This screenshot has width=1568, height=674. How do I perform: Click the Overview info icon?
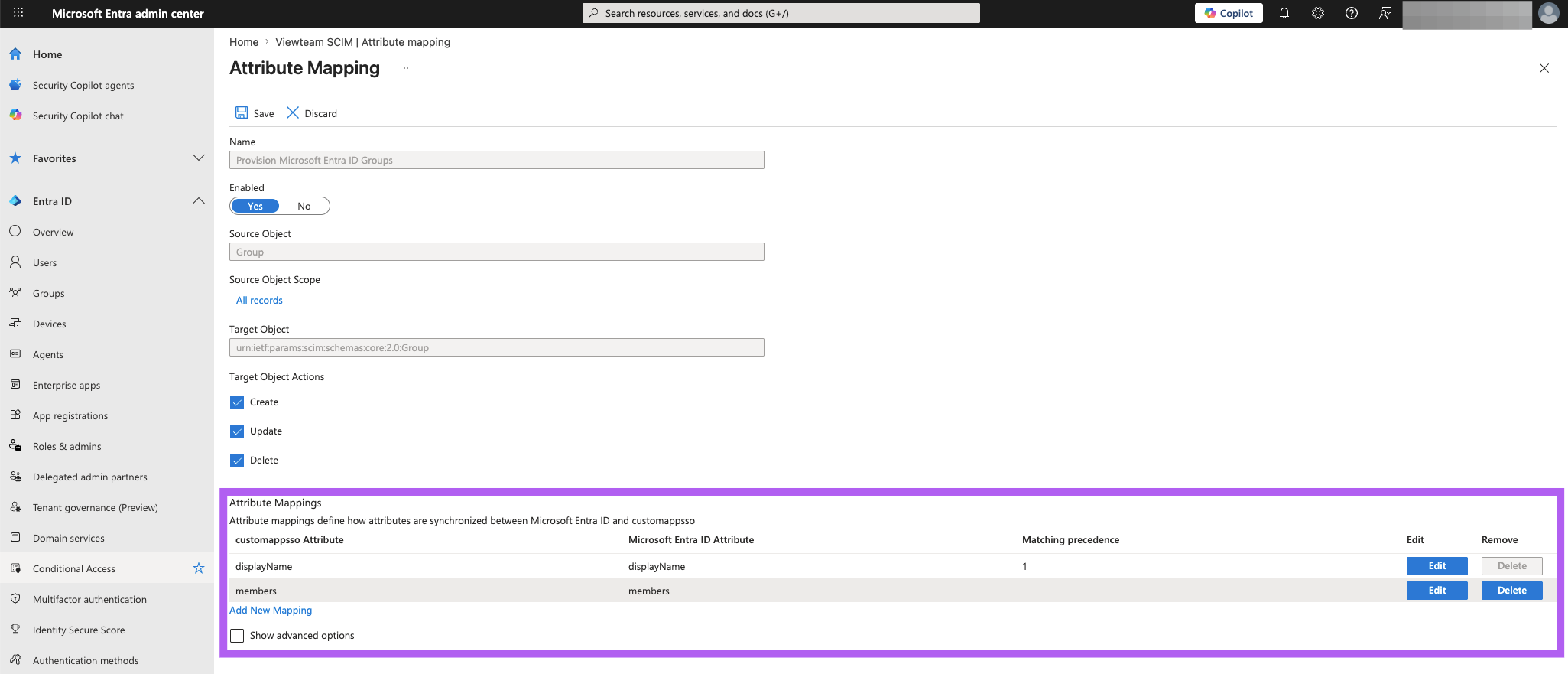pyautogui.click(x=15, y=231)
